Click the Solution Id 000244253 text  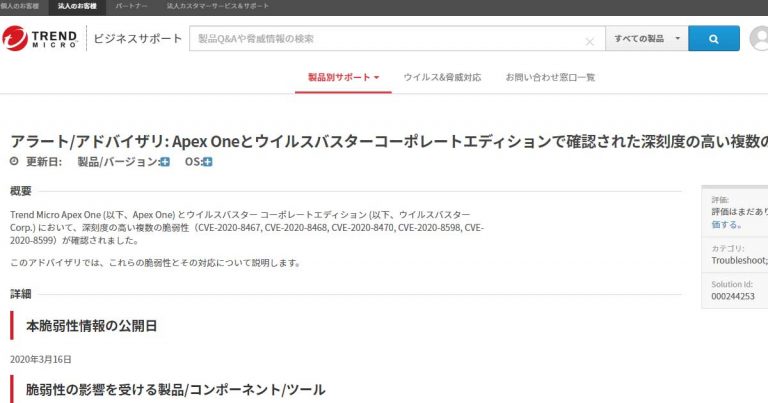pyautogui.click(x=733, y=296)
